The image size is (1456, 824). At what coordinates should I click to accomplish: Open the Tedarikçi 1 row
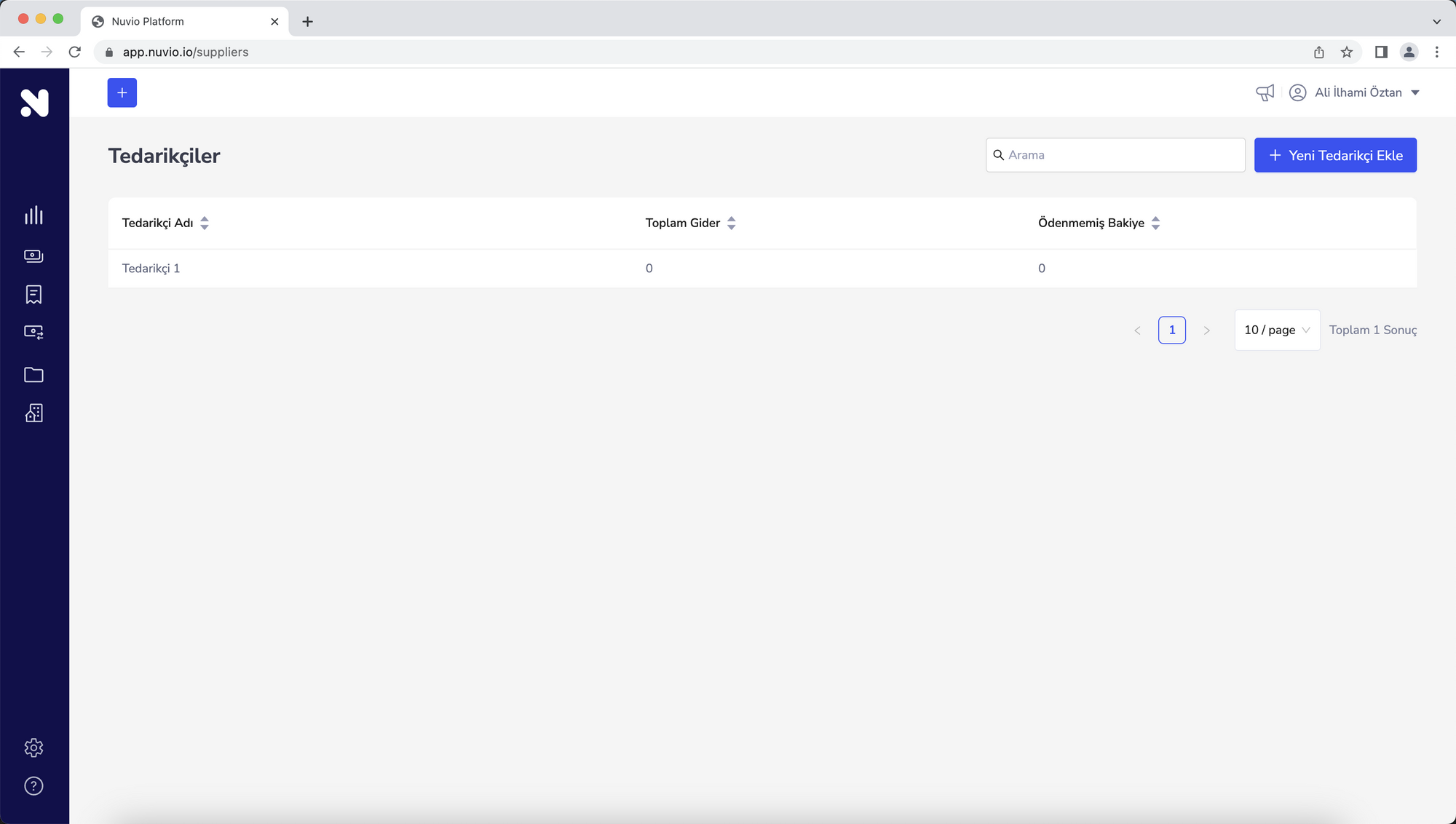pos(151,269)
